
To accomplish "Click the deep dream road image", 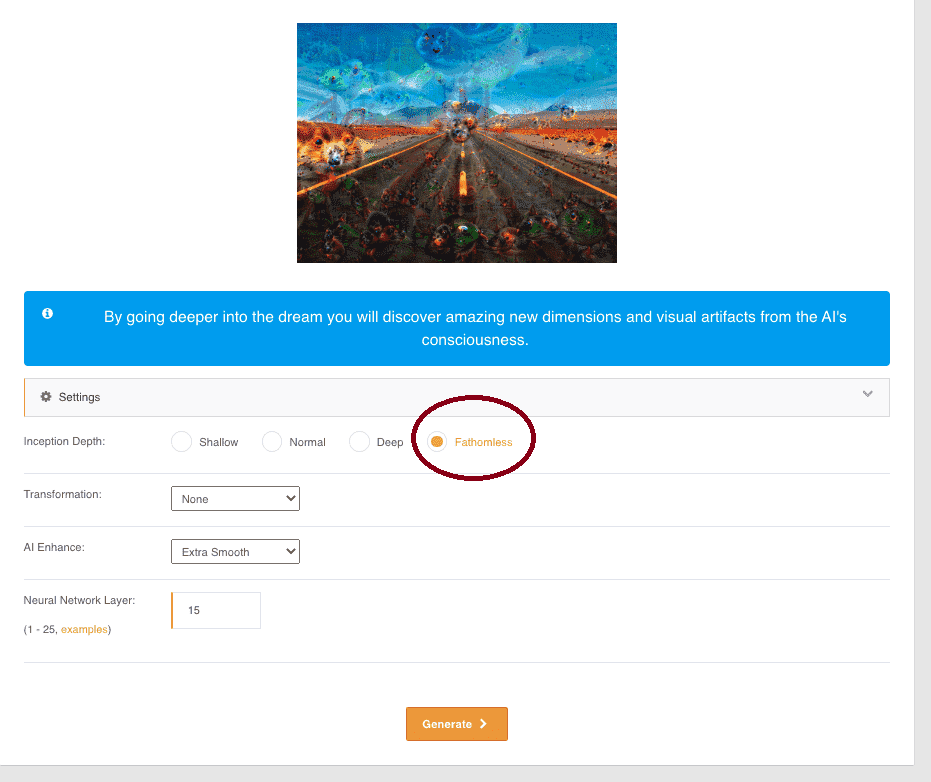I will pyautogui.click(x=456, y=143).
